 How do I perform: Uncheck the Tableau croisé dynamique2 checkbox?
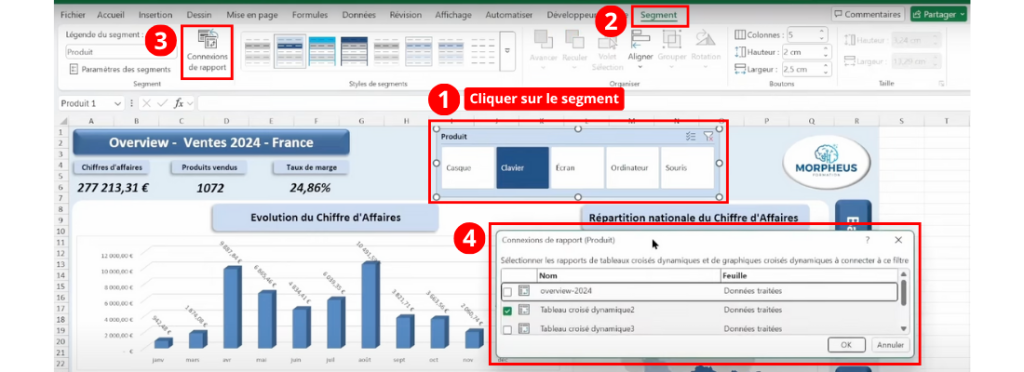point(507,311)
